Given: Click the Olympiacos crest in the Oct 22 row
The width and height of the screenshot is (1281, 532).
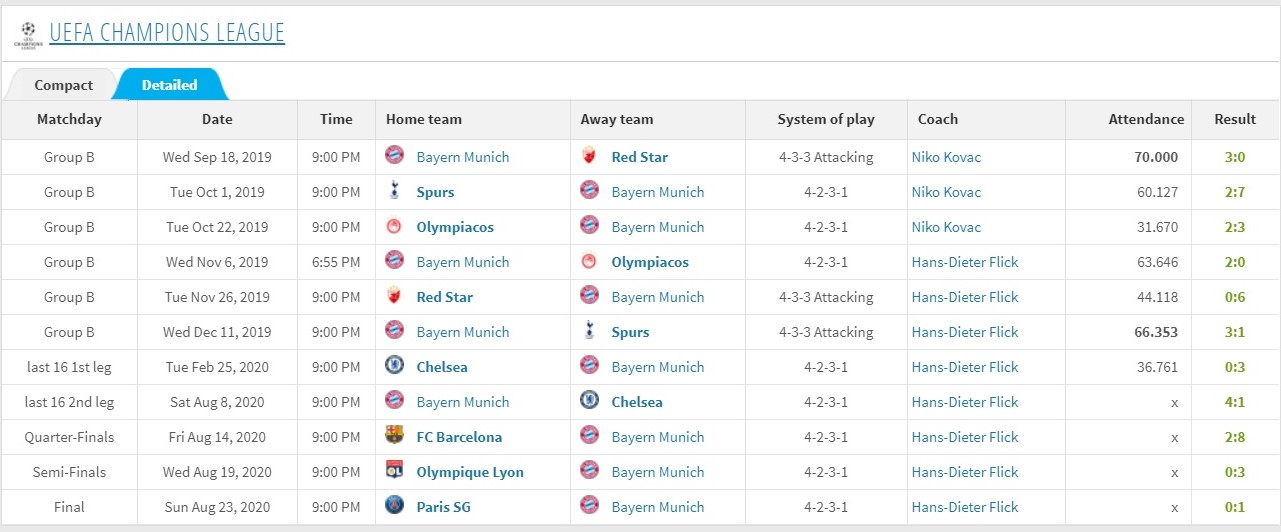Looking at the screenshot, I should (x=395, y=225).
